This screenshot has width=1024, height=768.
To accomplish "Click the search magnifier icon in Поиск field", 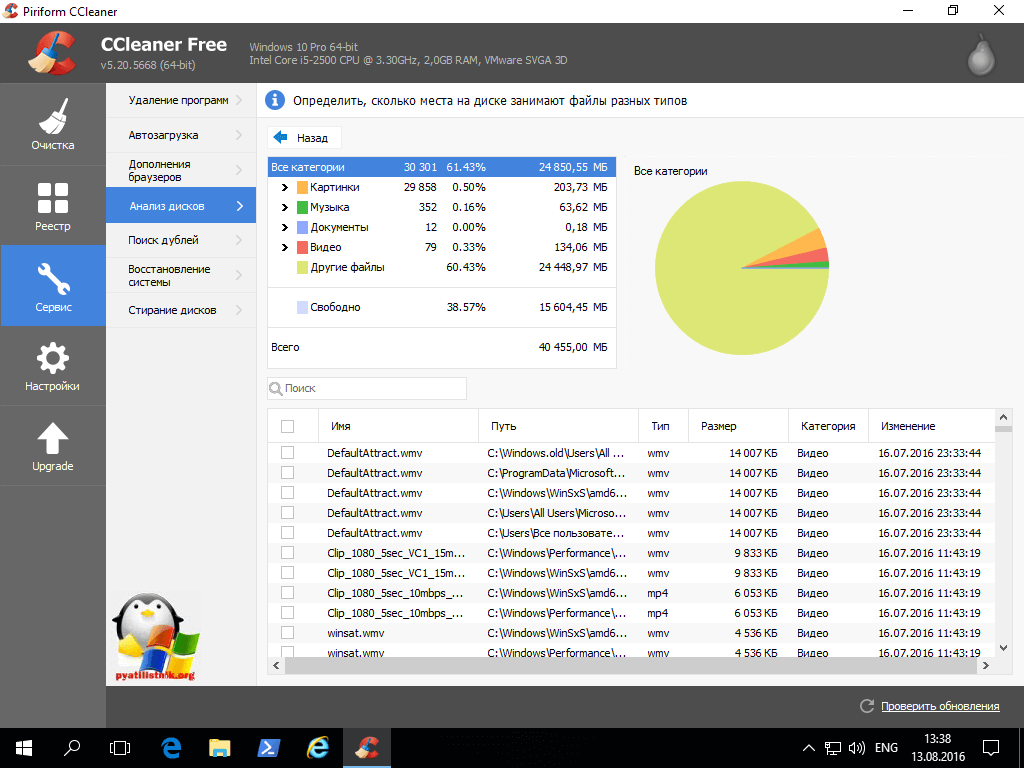I will pyautogui.click(x=276, y=389).
